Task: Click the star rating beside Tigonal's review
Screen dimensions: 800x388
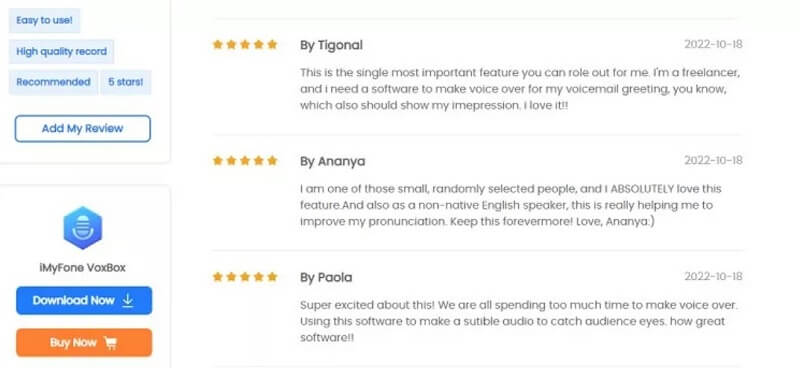Action: click(x=245, y=44)
